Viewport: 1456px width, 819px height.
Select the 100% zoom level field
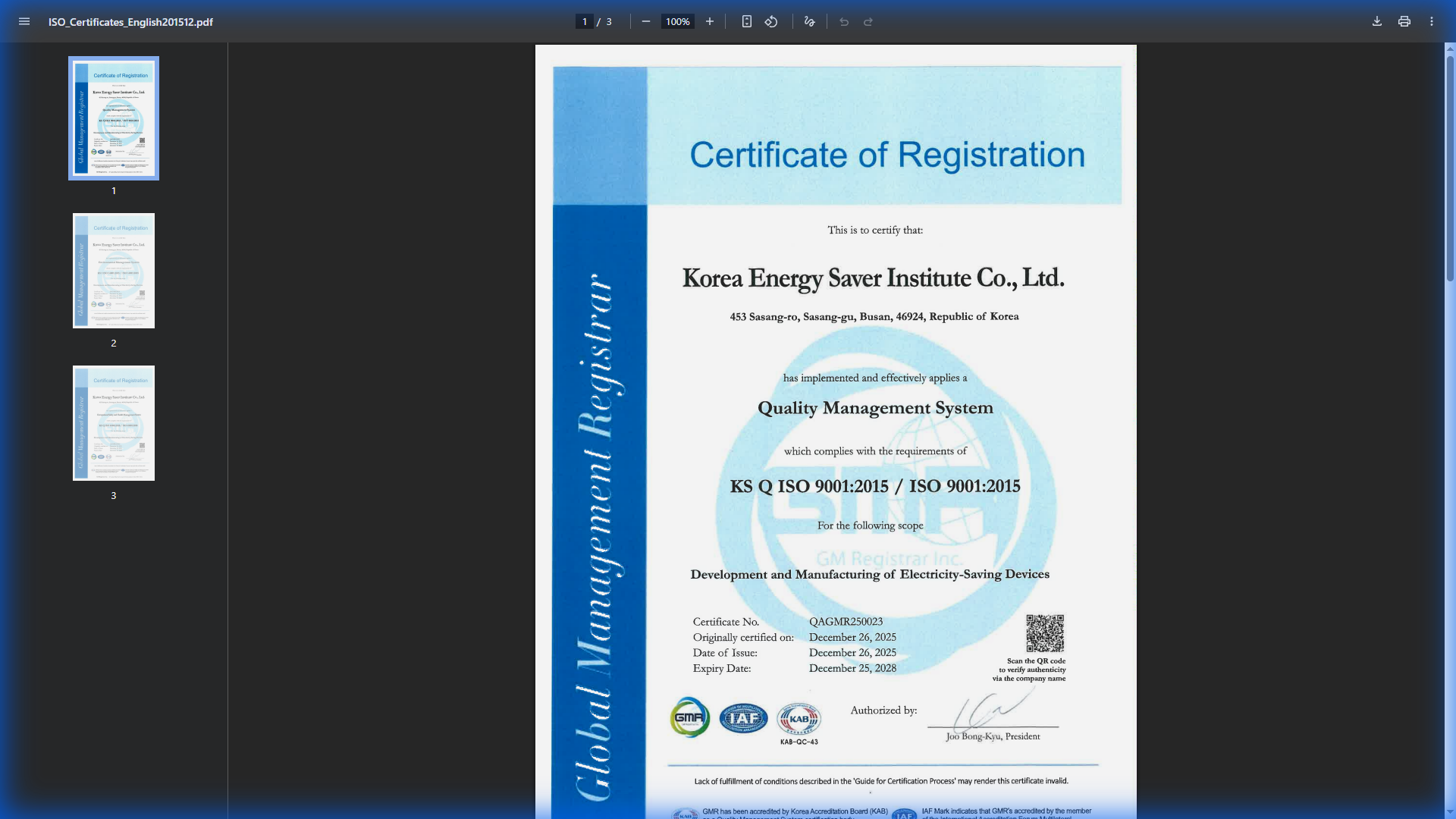click(678, 22)
